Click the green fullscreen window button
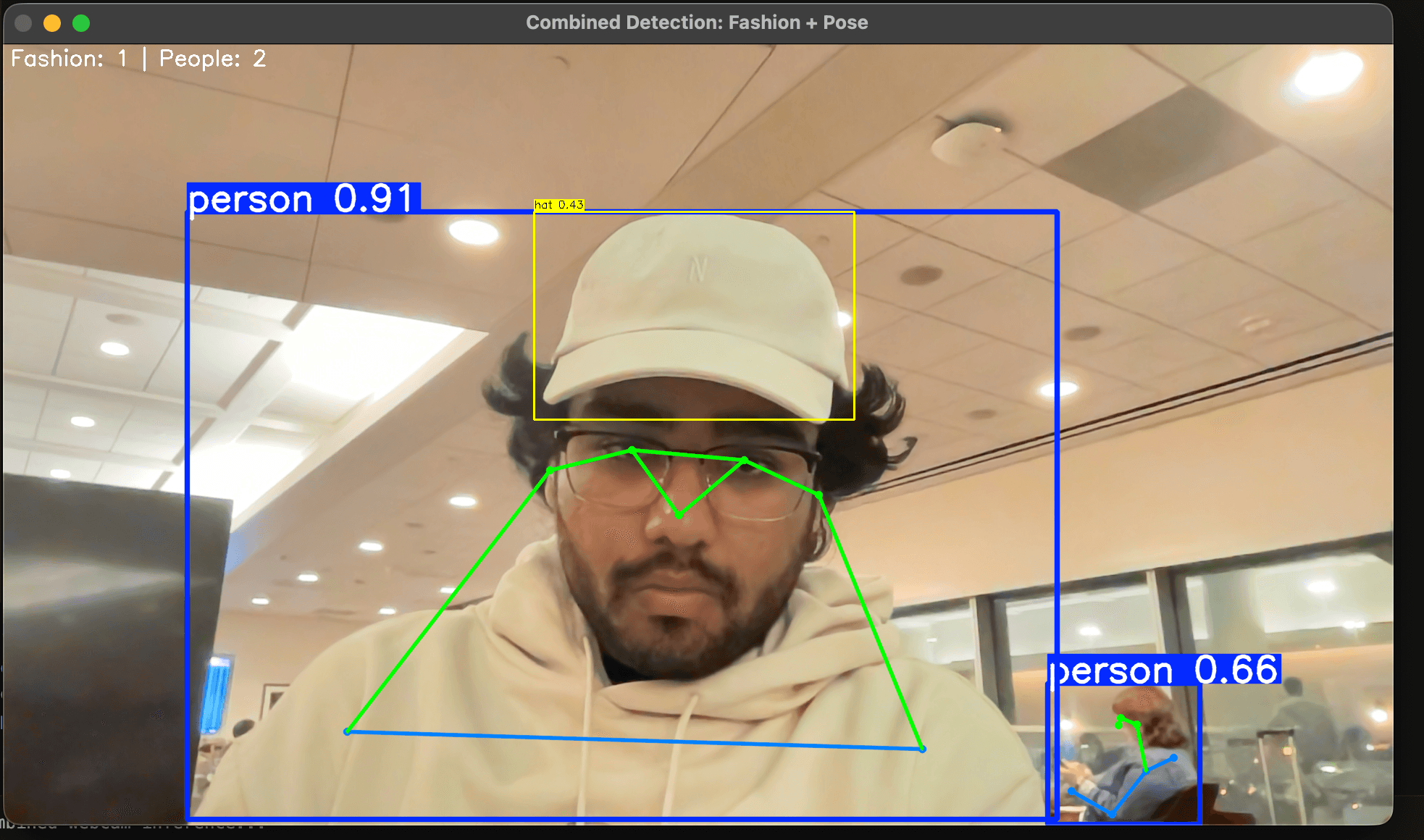Screen dimensions: 1424x840 (x=81, y=23)
